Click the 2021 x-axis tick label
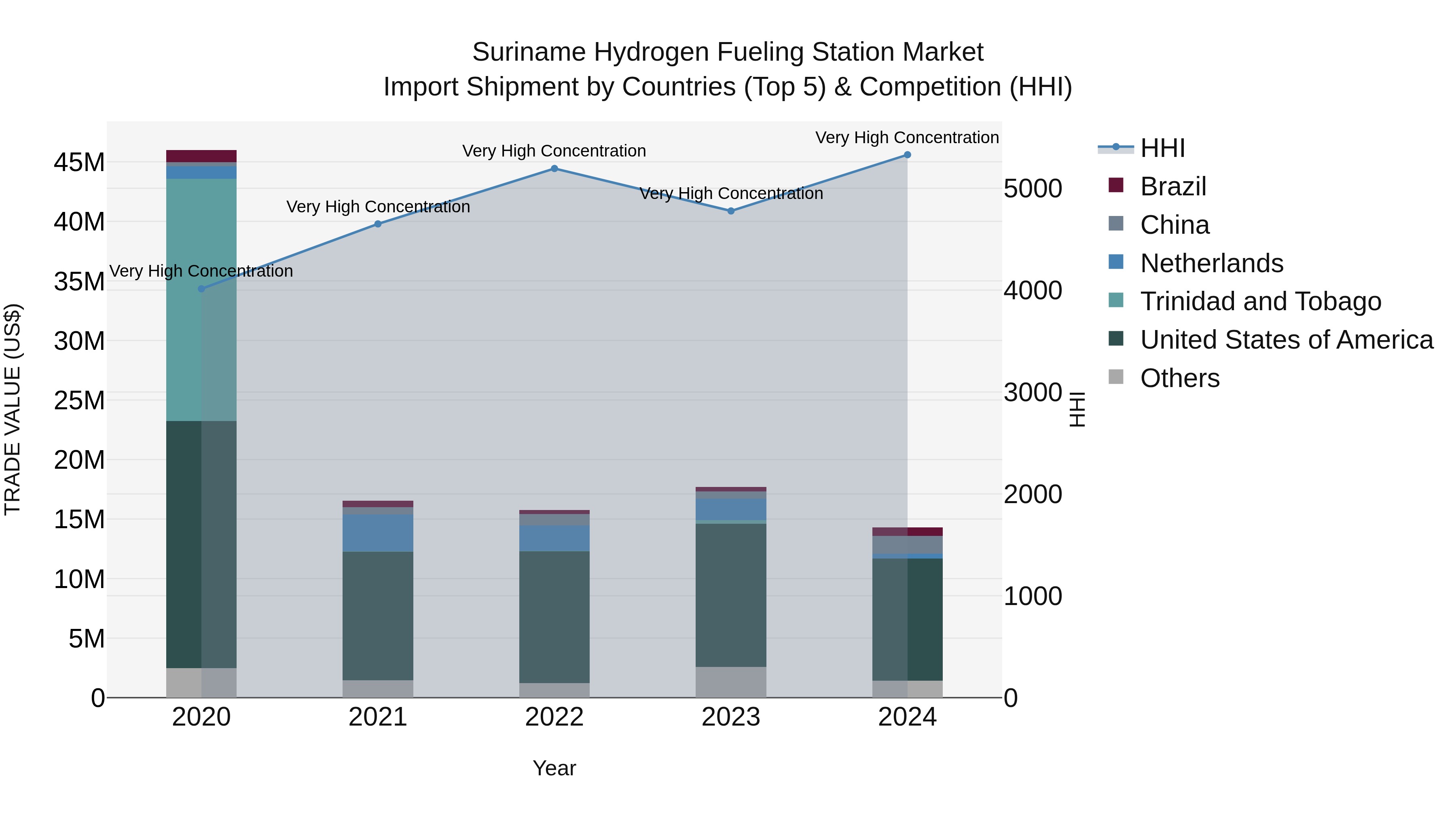 (x=378, y=717)
